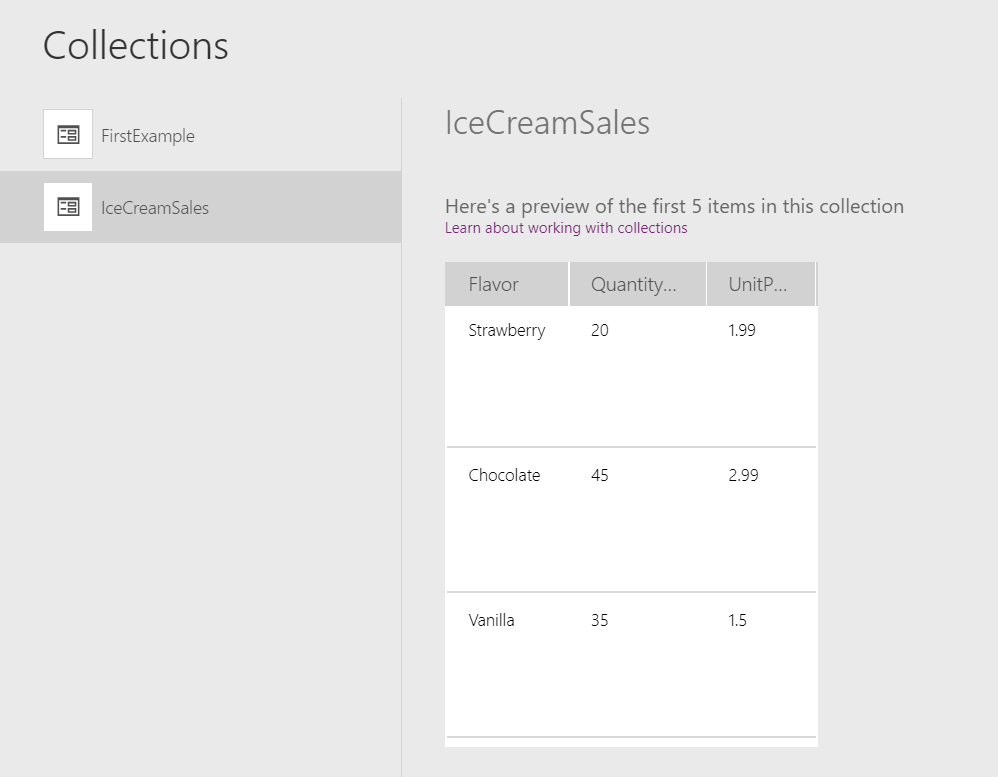The height and width of the screenshot is (777, 998).
Task: Click the IceCreamSales collection icon
Action: pos(67,207)
